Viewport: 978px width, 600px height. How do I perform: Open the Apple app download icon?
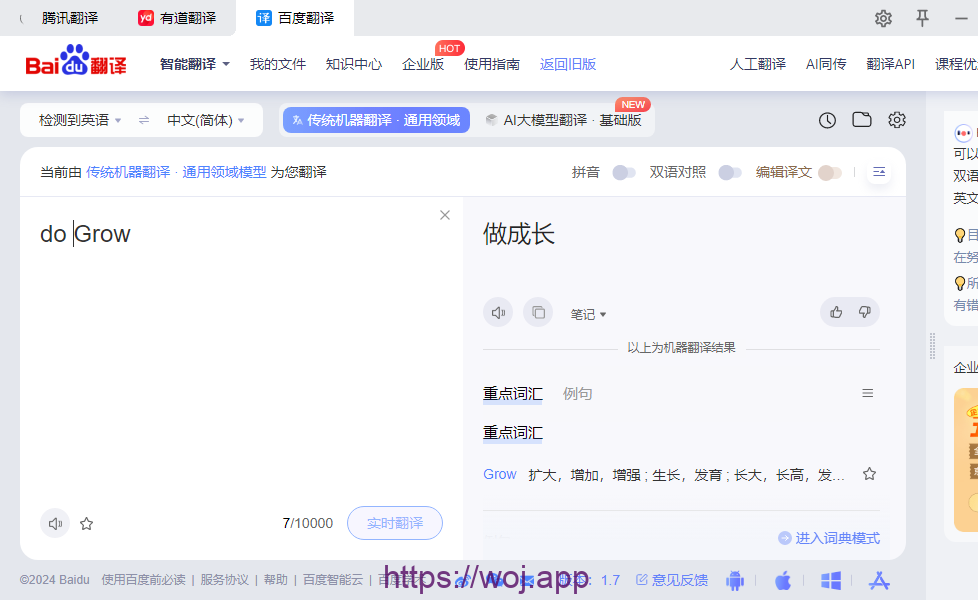[783, 581]
